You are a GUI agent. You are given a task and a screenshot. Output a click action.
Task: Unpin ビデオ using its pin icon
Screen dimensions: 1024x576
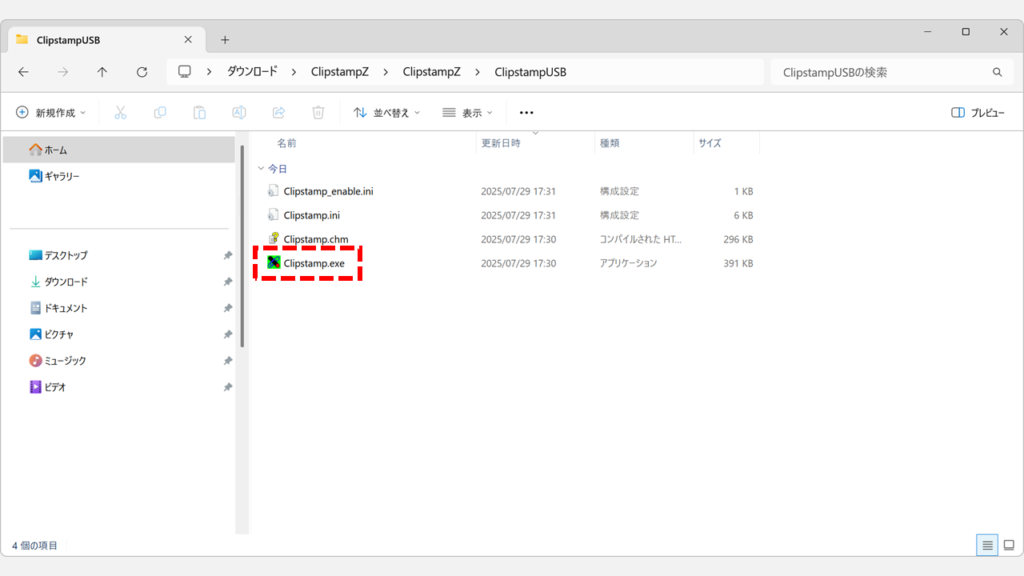pyautogui.click(x=227, y=387)
